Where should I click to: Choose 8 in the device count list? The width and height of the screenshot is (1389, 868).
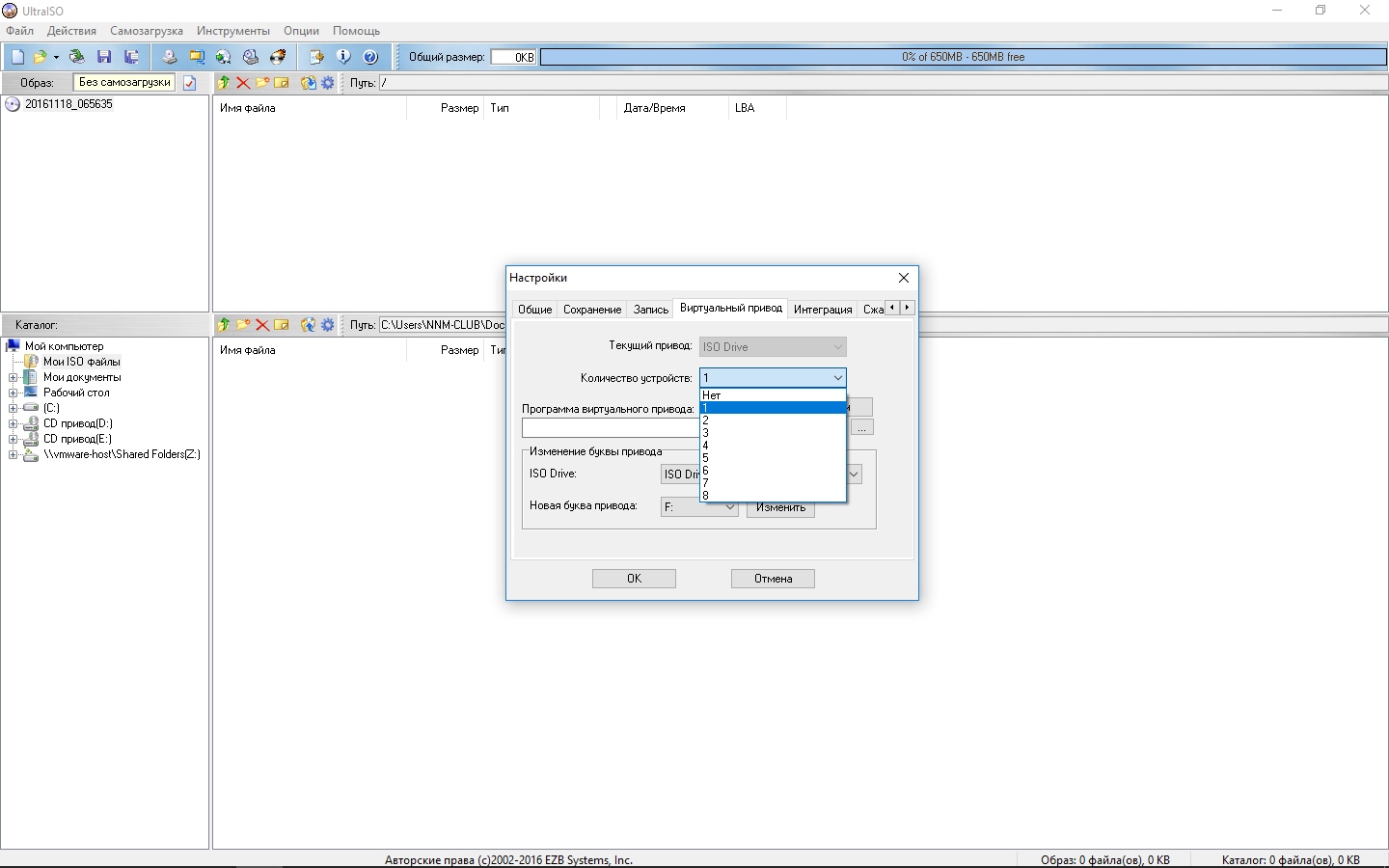[x=773, y=496]
